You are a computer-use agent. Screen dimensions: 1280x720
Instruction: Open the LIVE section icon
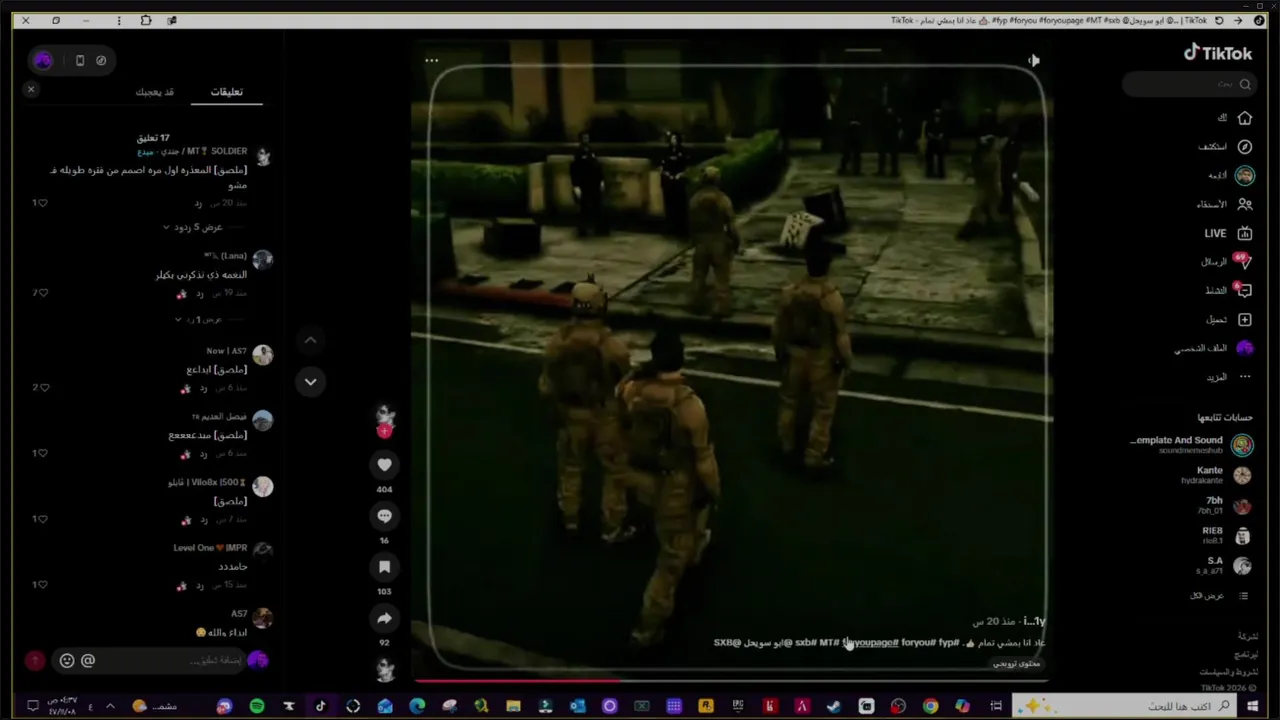pos(1244,233)
